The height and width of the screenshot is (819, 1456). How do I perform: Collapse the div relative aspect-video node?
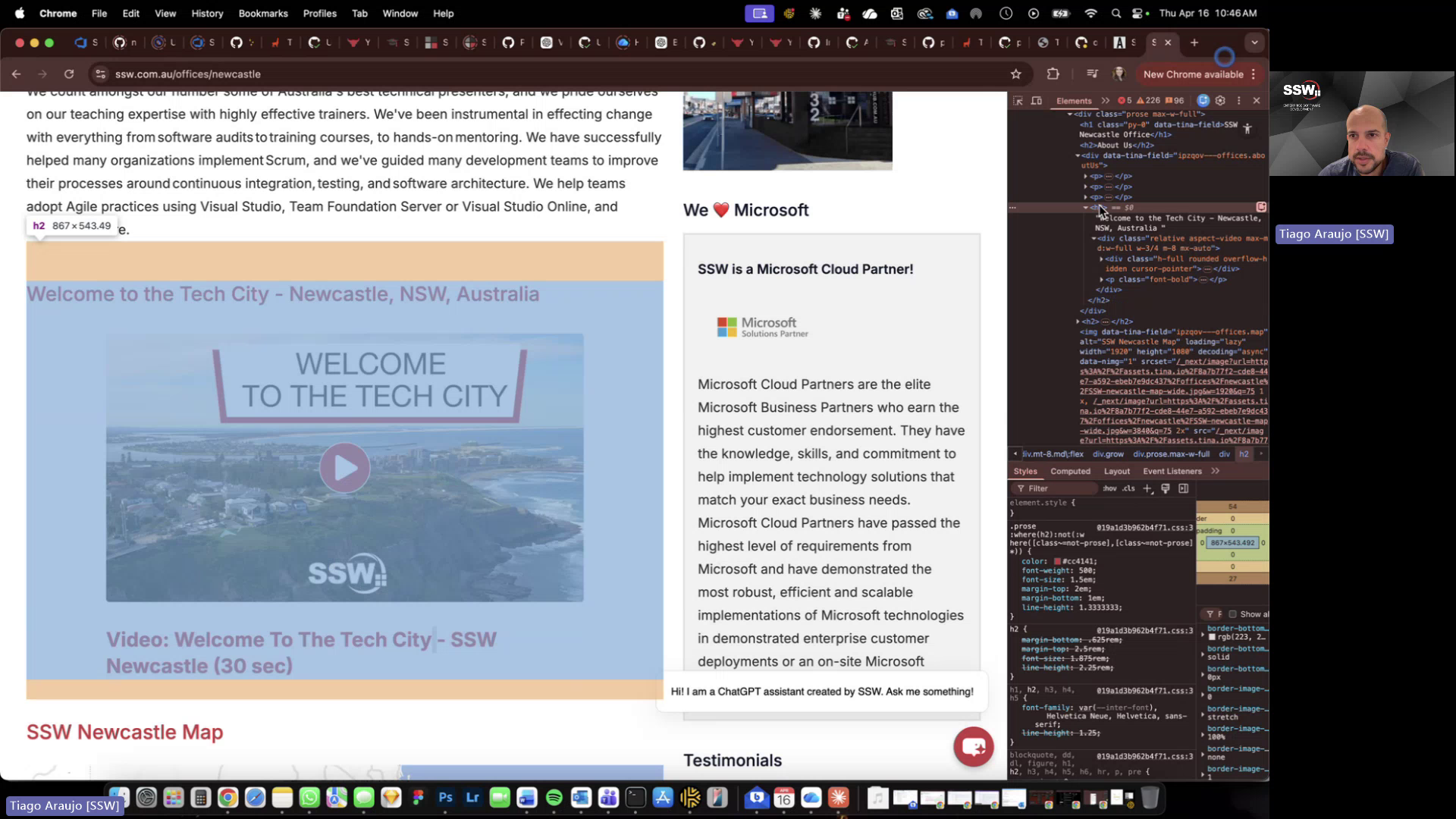tap(1094, 239)
